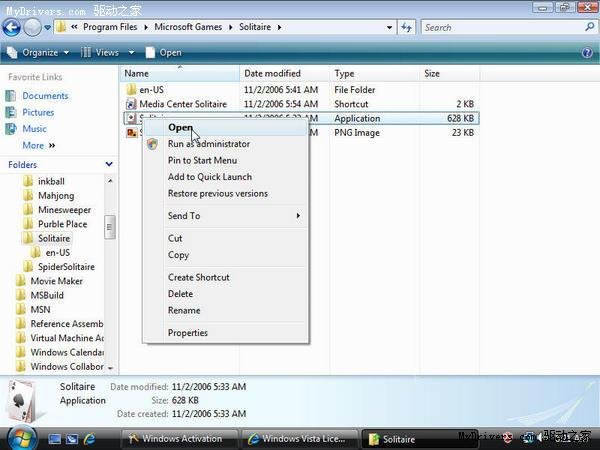Switch to Windows Activation taskbar button
The width and height of the screenshot is (600, 450).
point(179,439)
